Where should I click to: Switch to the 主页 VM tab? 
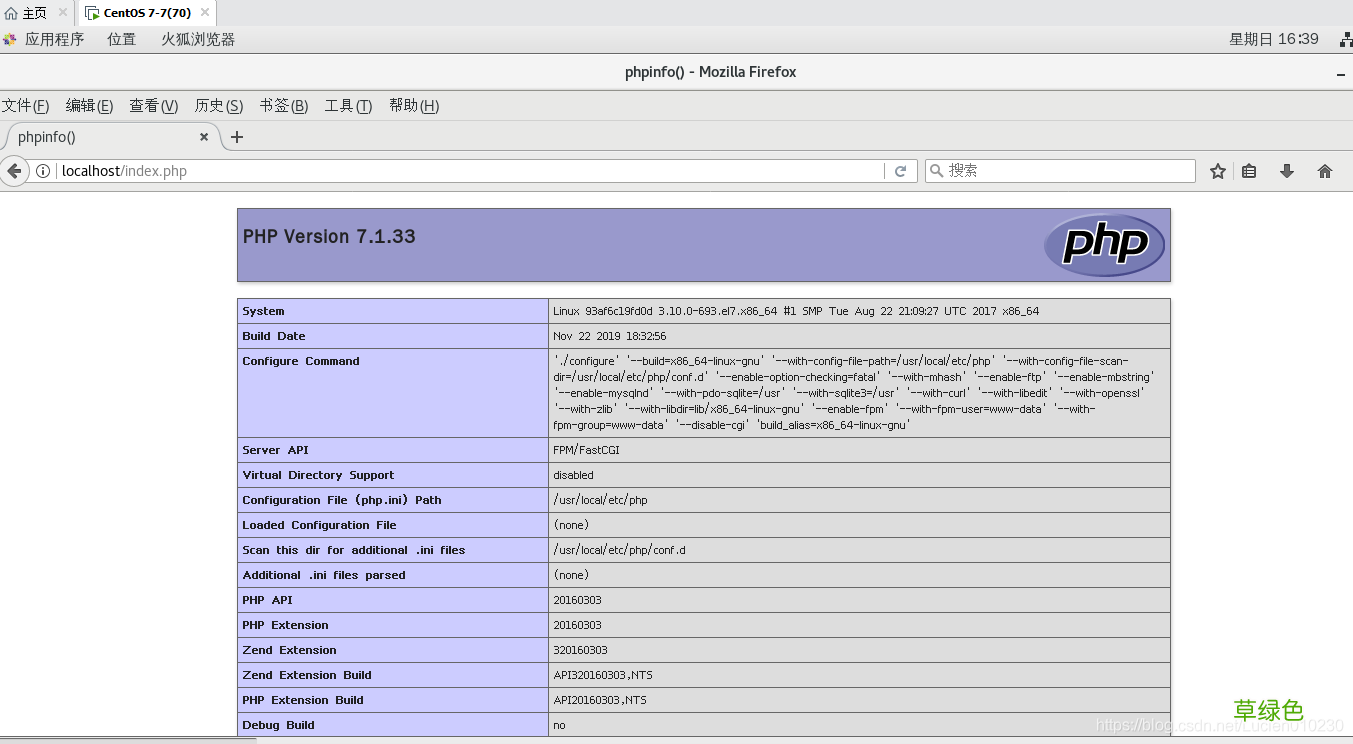pyautogui.click(x=35, y=13)
